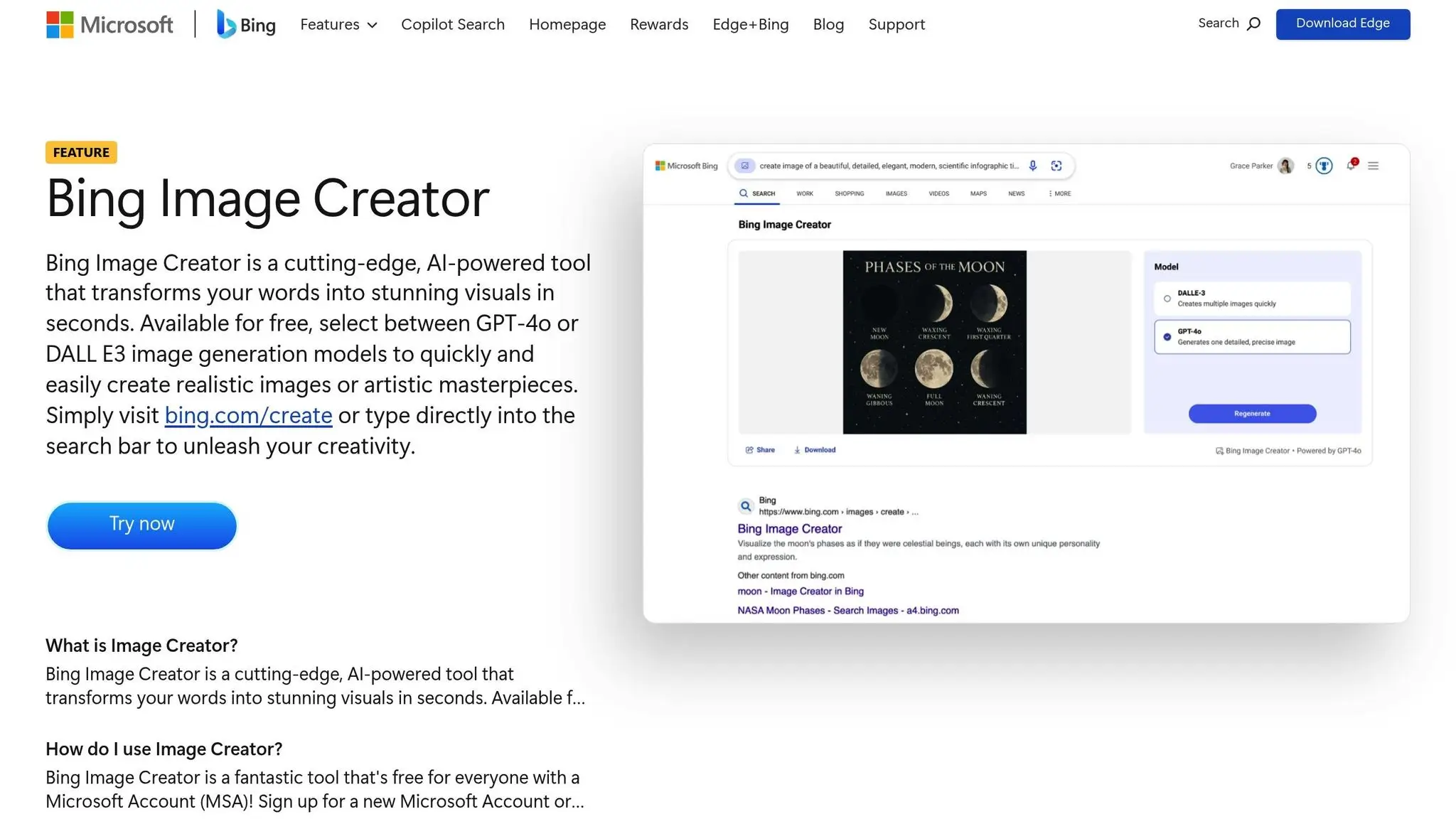The image size is (1456, 819).
Task: Select the WORK tab in preview
Action: [x=805, y=193]
